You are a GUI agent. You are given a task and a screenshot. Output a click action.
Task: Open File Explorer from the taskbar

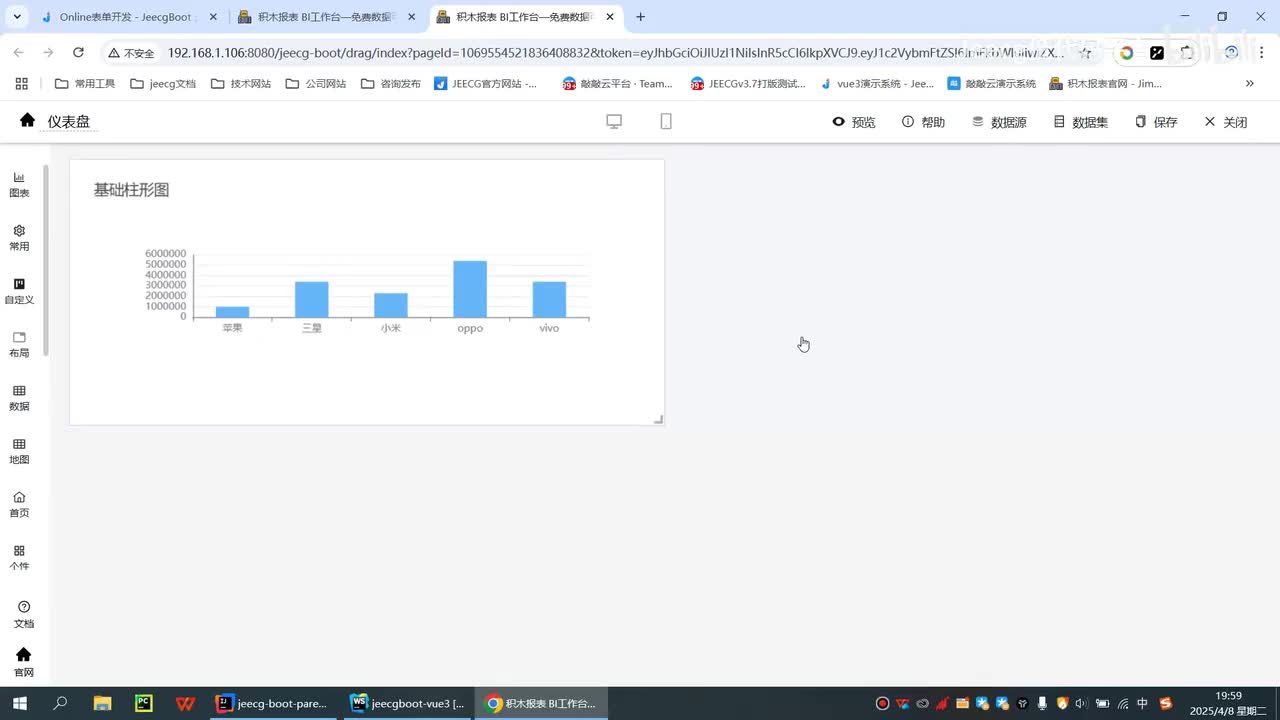click(x=102, y=703)
